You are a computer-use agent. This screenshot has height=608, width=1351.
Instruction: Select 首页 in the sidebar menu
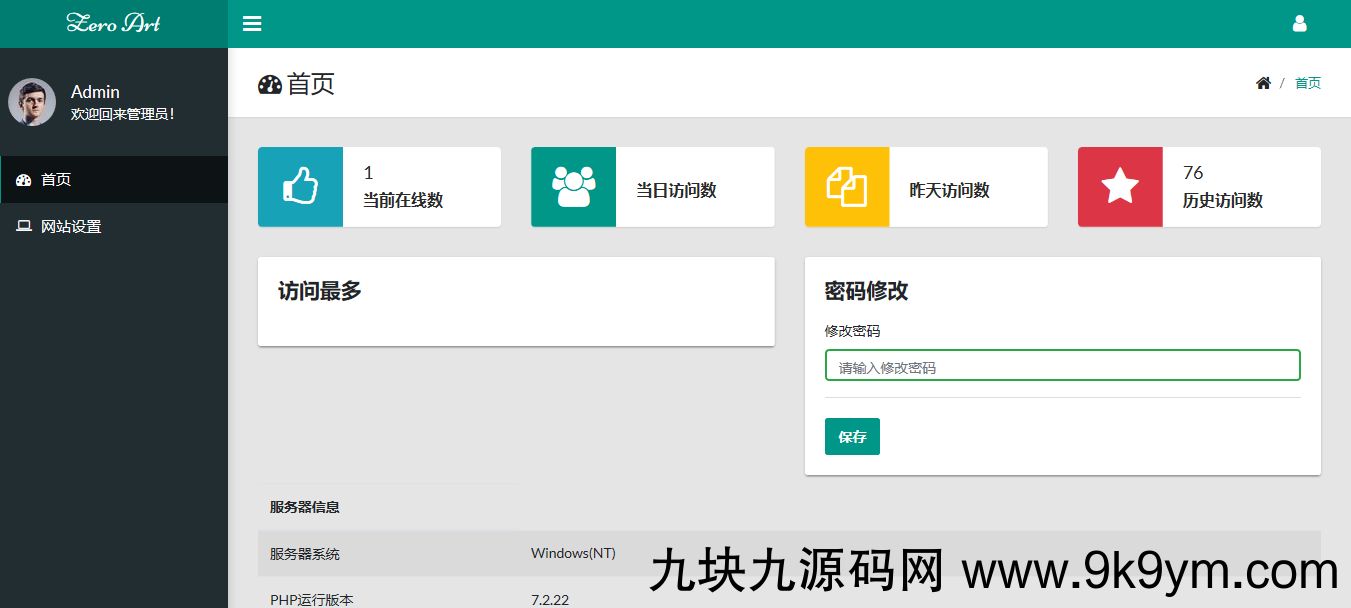click(57, 179)
